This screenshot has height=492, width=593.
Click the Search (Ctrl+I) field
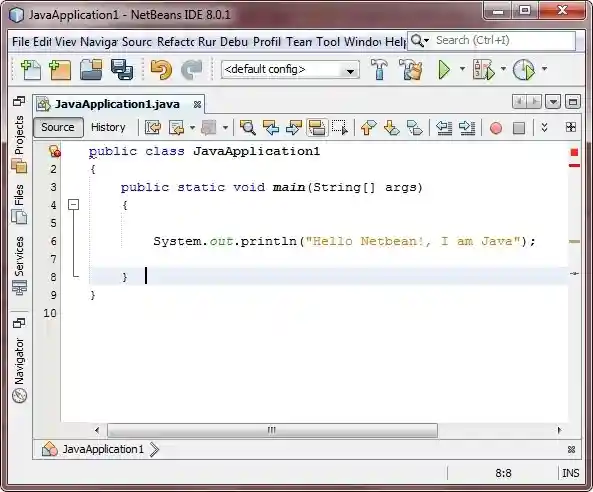pos(503,40)
